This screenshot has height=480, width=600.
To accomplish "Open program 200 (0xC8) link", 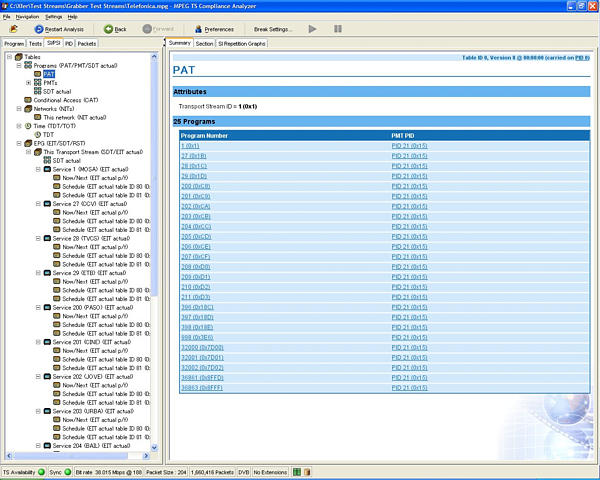I will pyautogui.click(x=195, y=185).
